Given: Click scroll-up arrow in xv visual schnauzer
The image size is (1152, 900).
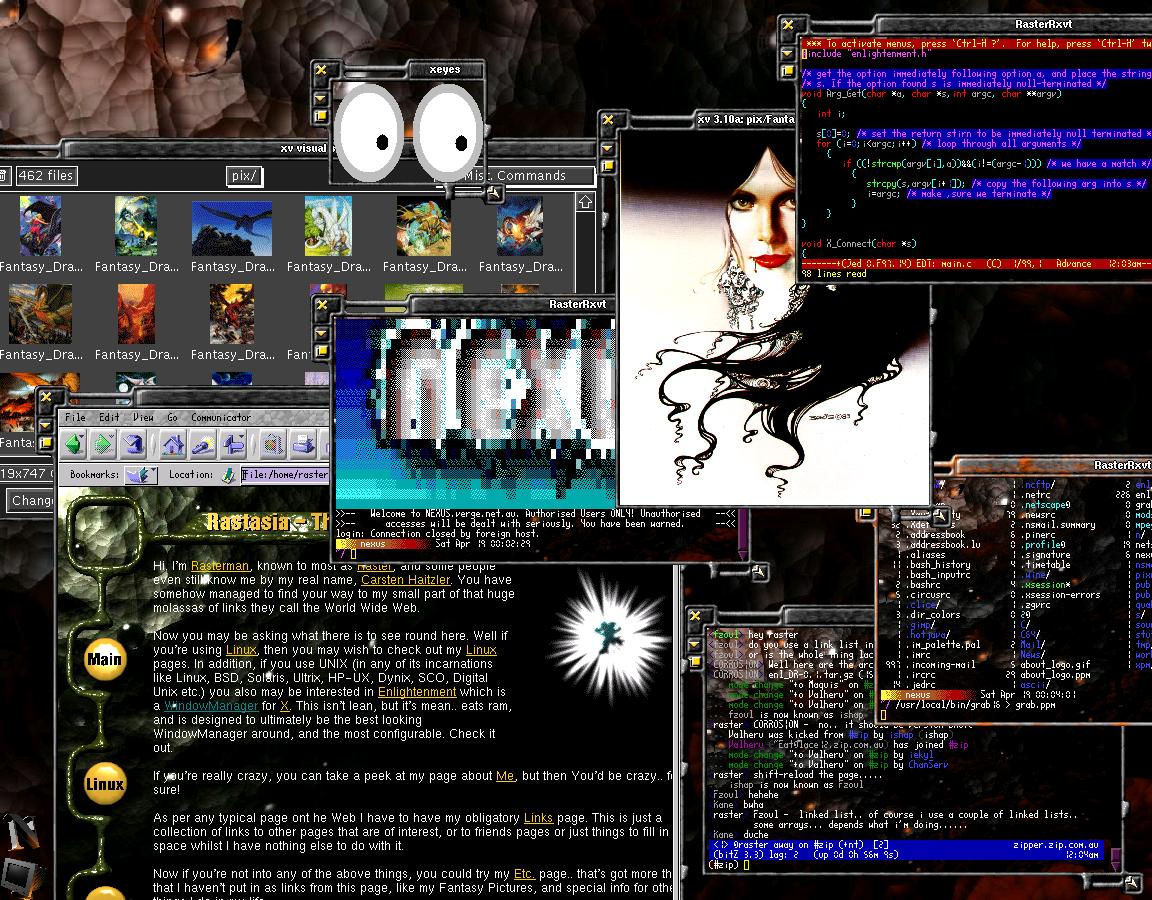Looking at the screenshot, I should click(x=585, y=202).
